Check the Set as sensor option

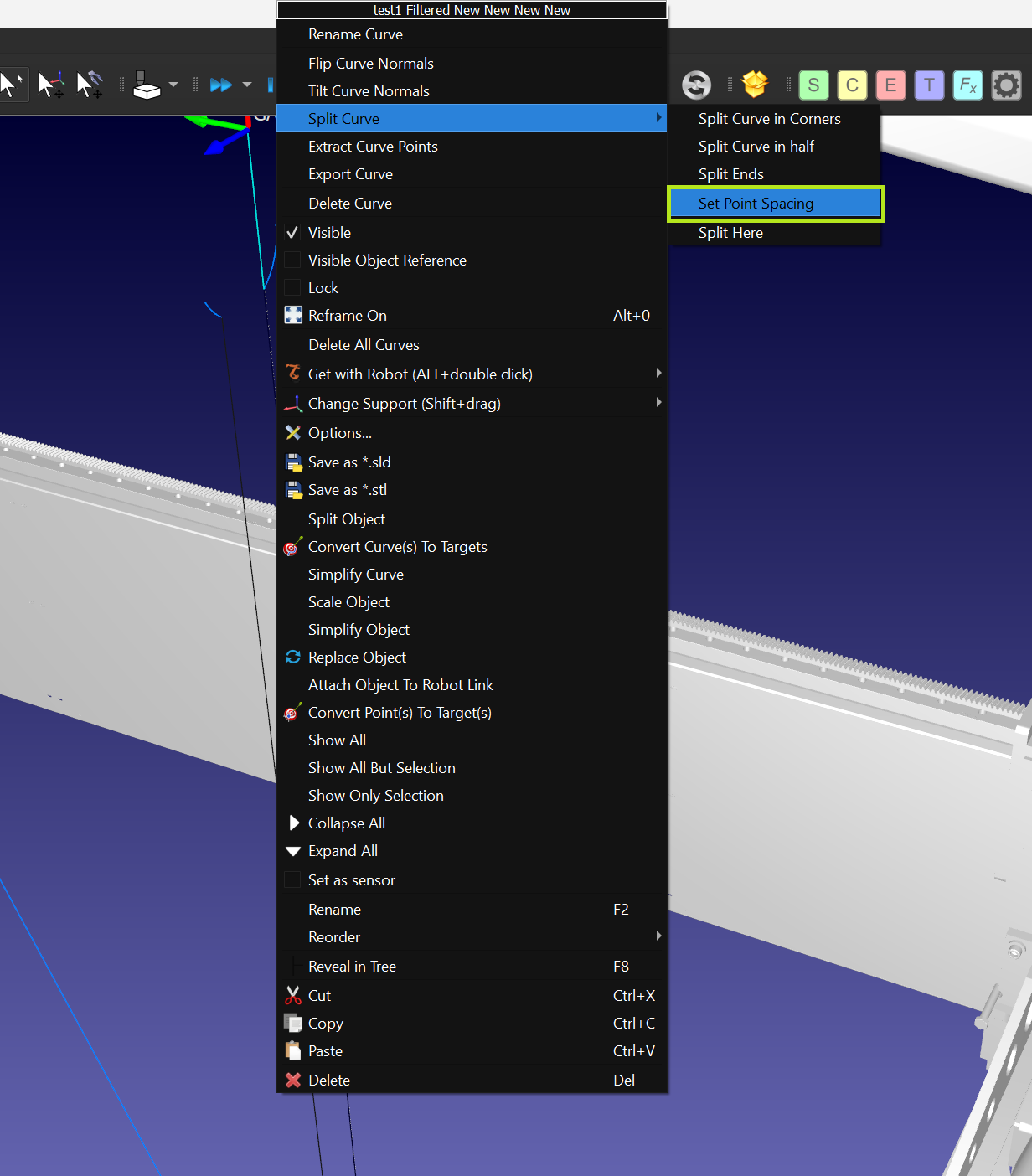click(x=293, y=880)
